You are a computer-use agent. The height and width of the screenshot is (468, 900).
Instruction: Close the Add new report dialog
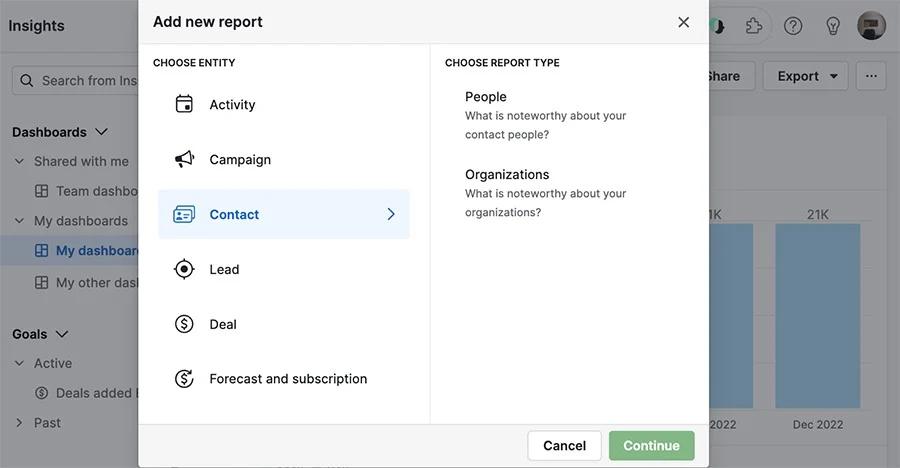coord(683,22)
